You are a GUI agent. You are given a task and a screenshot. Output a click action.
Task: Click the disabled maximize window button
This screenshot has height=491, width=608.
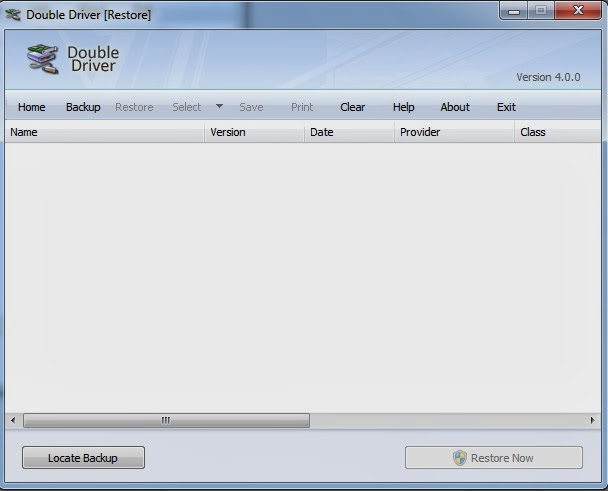(x=541, y=10)
